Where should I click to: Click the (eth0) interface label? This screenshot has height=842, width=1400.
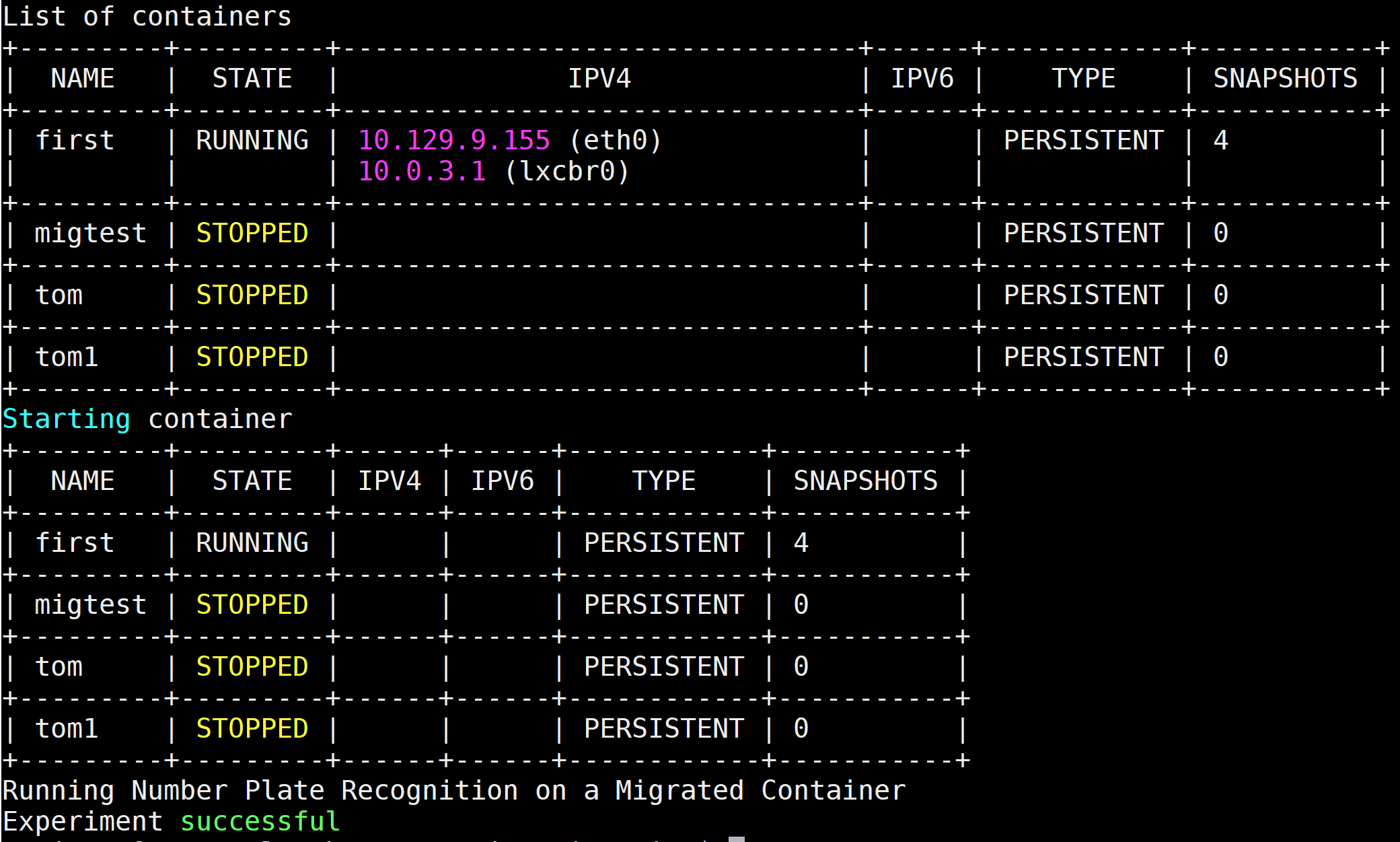(x=616, y=141)
